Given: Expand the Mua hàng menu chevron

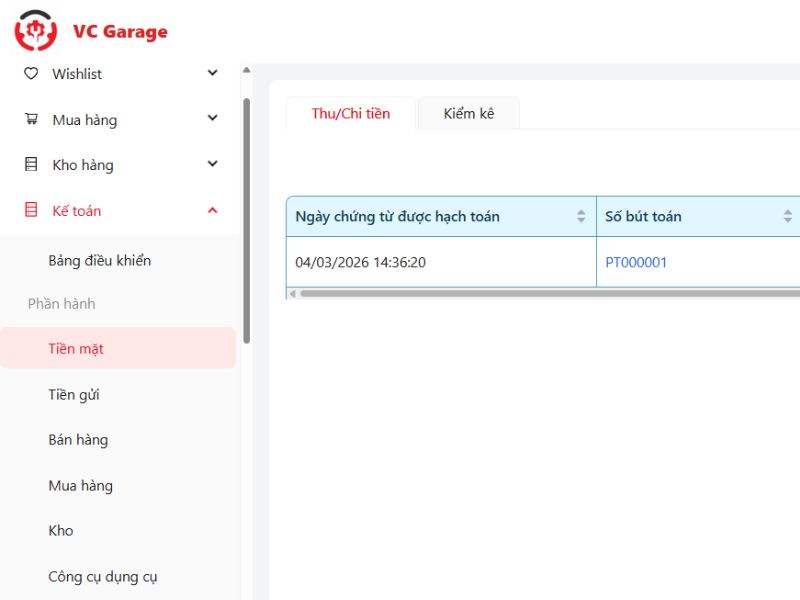Looking at the screenshot, I should click(212, 119).
